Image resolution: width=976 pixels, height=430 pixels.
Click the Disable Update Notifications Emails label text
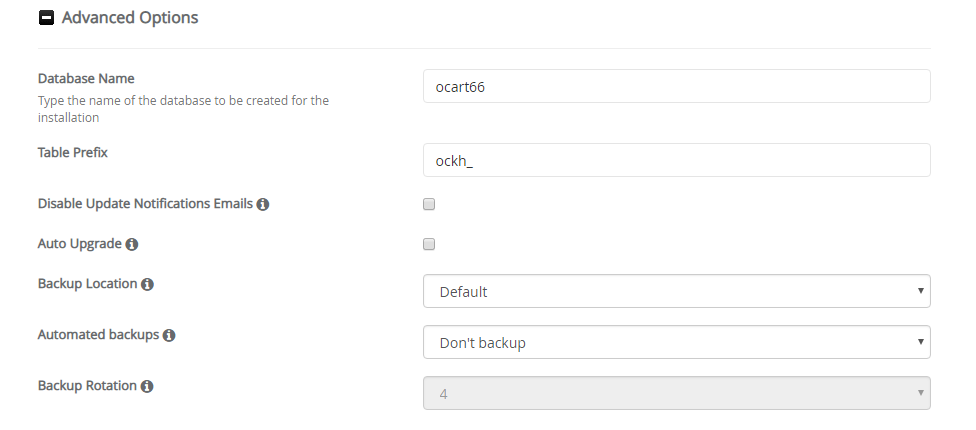[145, 203]
